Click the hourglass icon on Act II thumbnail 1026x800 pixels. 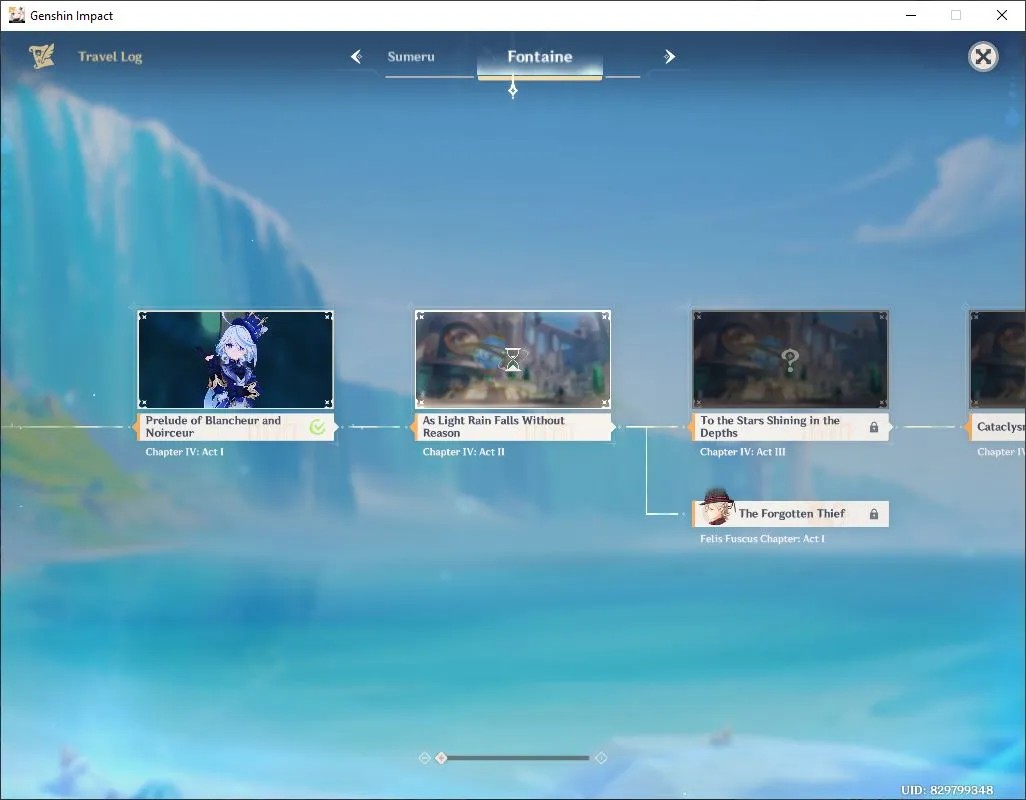[513, 359]
